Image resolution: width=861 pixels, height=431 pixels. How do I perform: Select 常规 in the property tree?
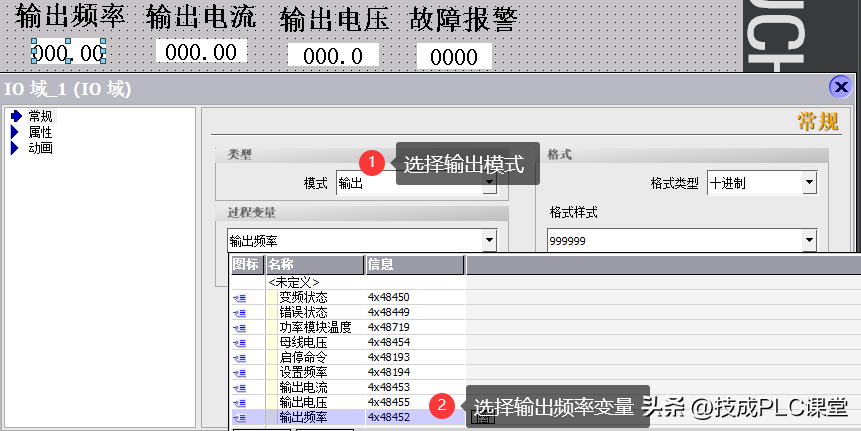(x=41, y=116)
